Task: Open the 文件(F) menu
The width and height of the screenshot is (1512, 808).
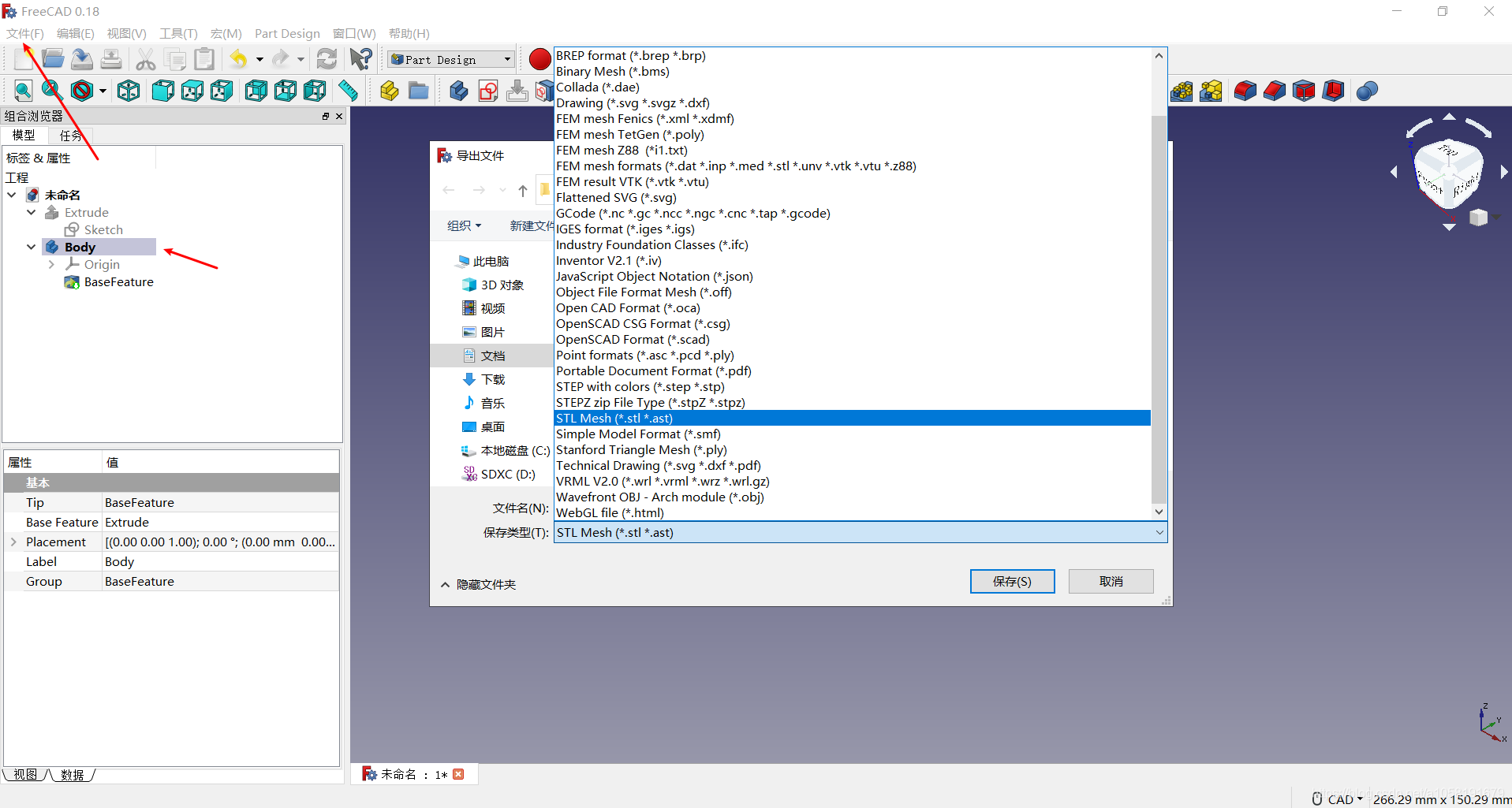Action: 25,33
